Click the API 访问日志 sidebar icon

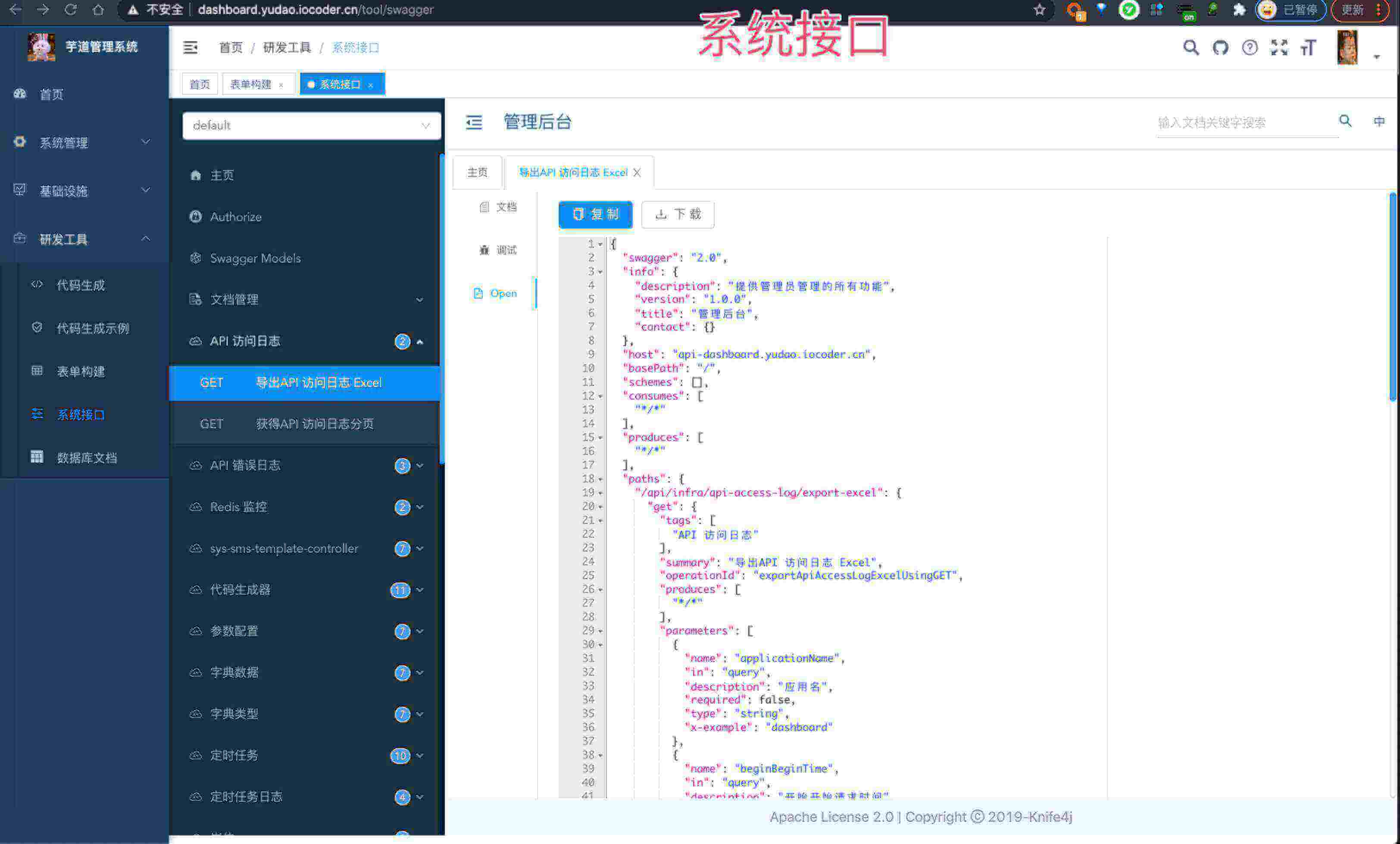194,341
